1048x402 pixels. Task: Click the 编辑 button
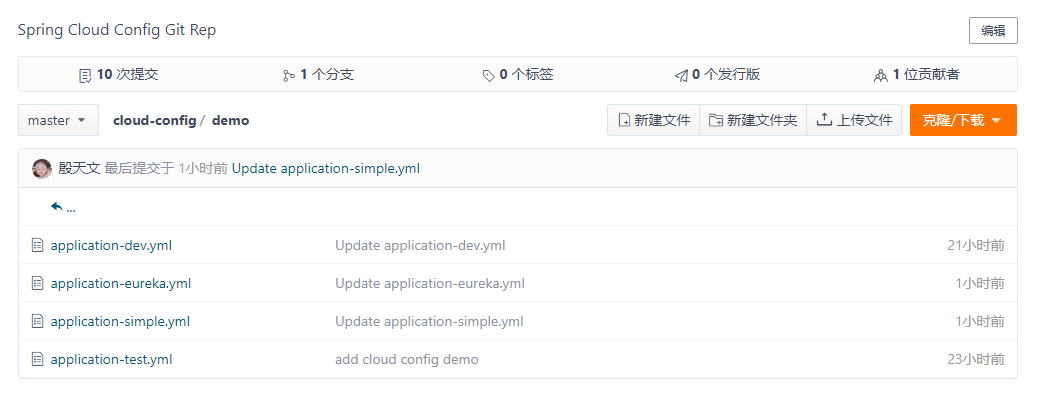992,31
